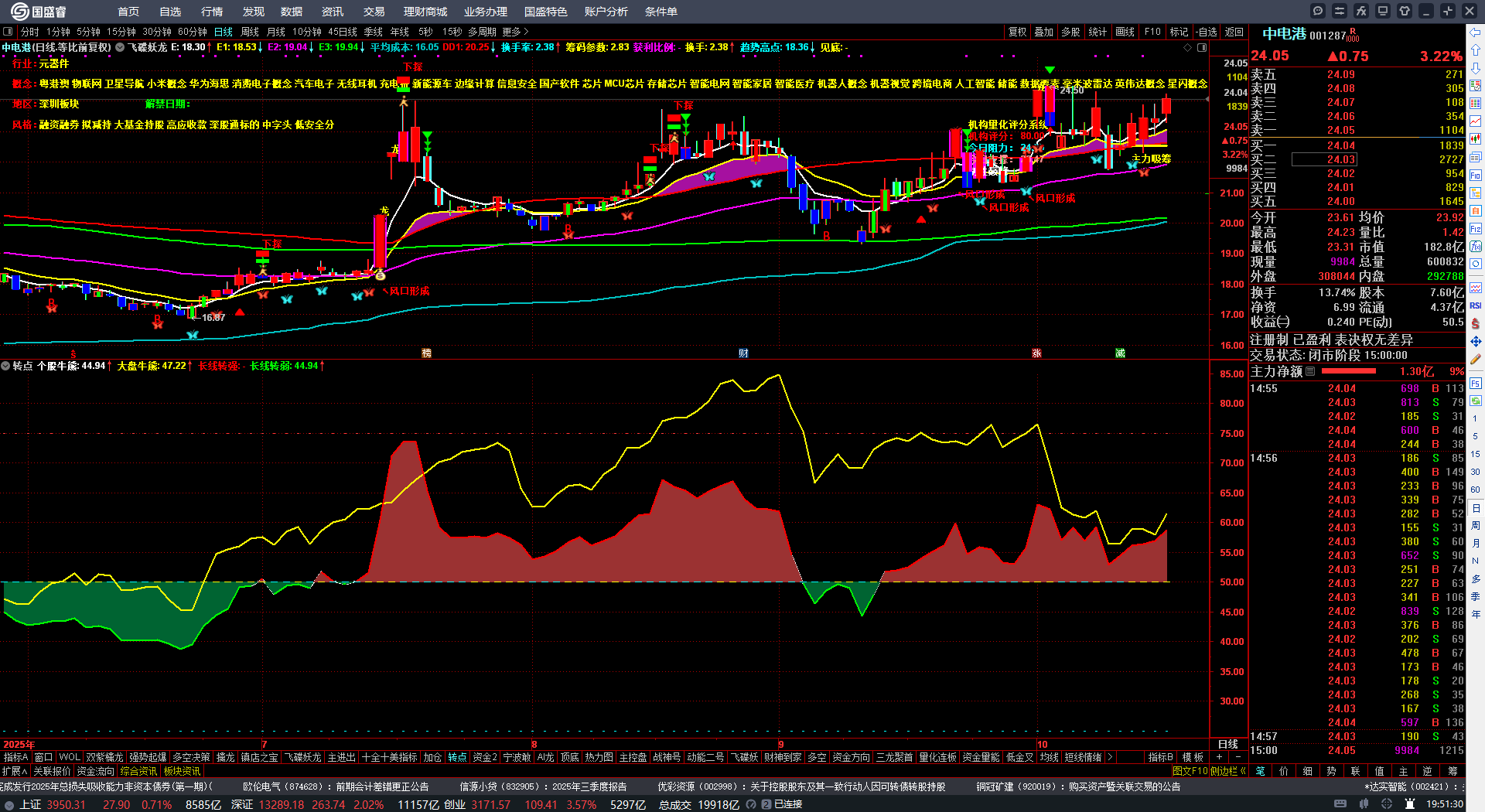Screen dimensions: 1485x812
Task: Click the F10 button in chart toolbar
Action: [x=1152, y=32]
